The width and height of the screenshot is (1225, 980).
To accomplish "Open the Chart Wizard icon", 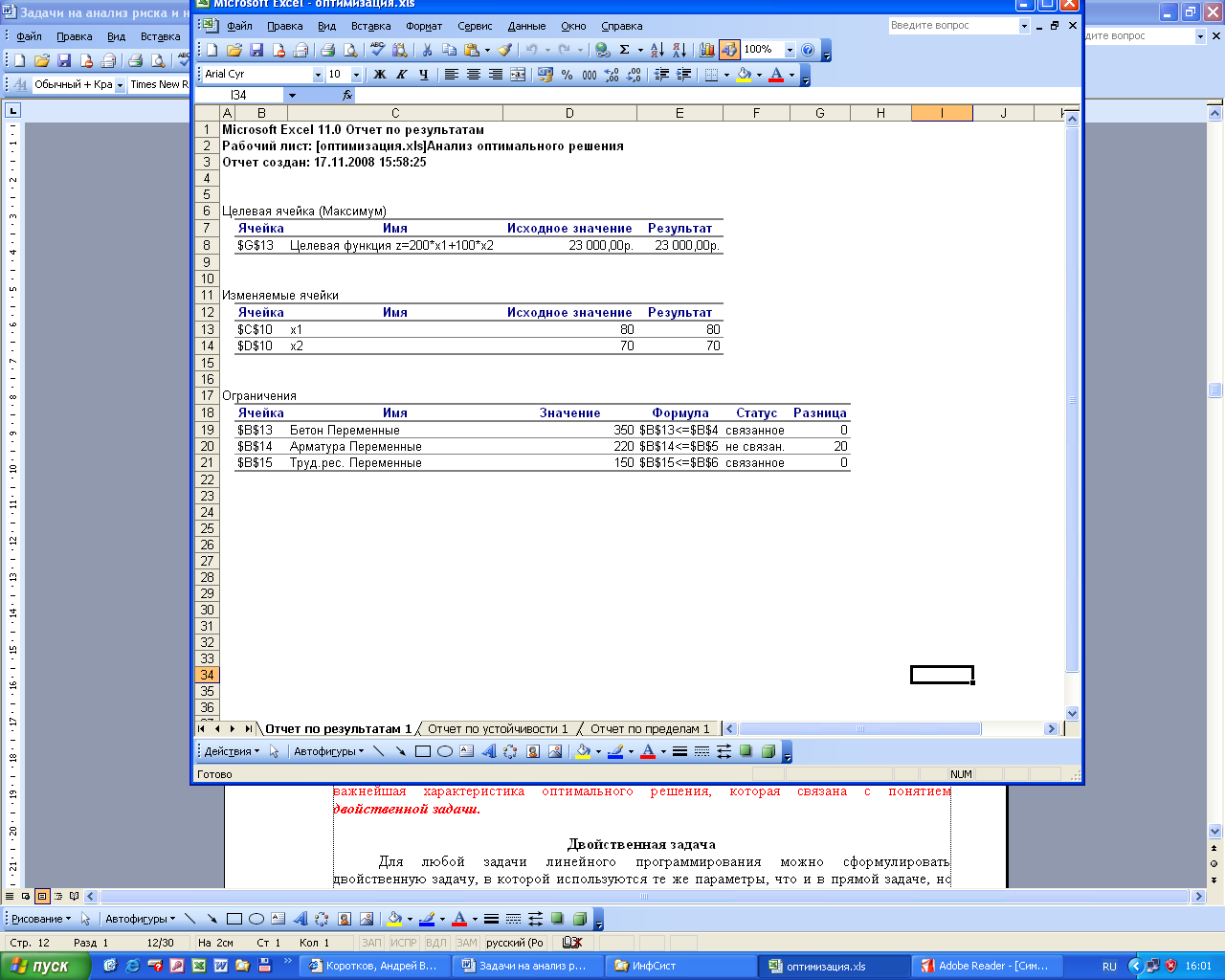I will [x=707, y=50].
